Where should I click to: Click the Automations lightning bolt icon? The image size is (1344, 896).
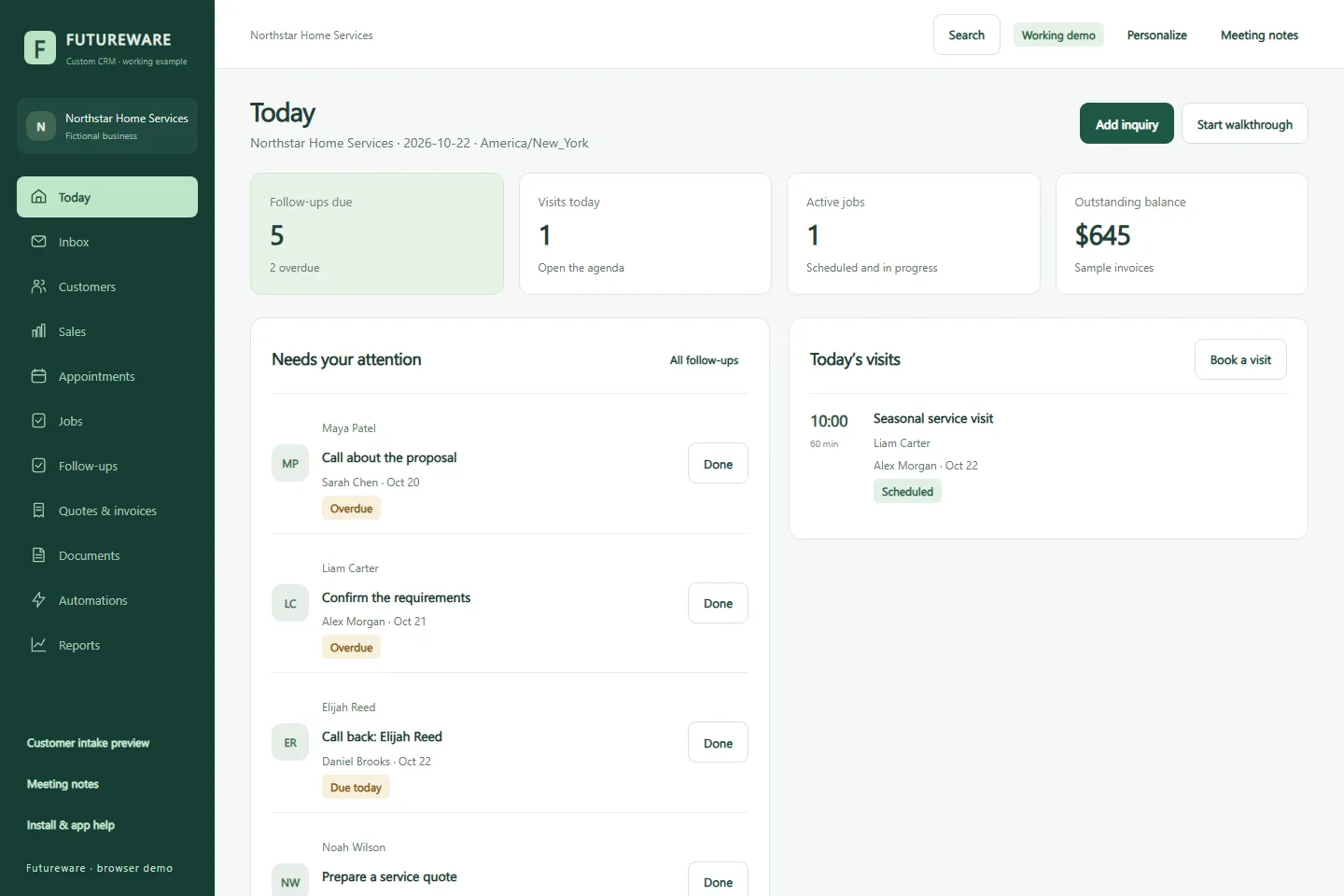pyautogui.click(x=38, y=600)
